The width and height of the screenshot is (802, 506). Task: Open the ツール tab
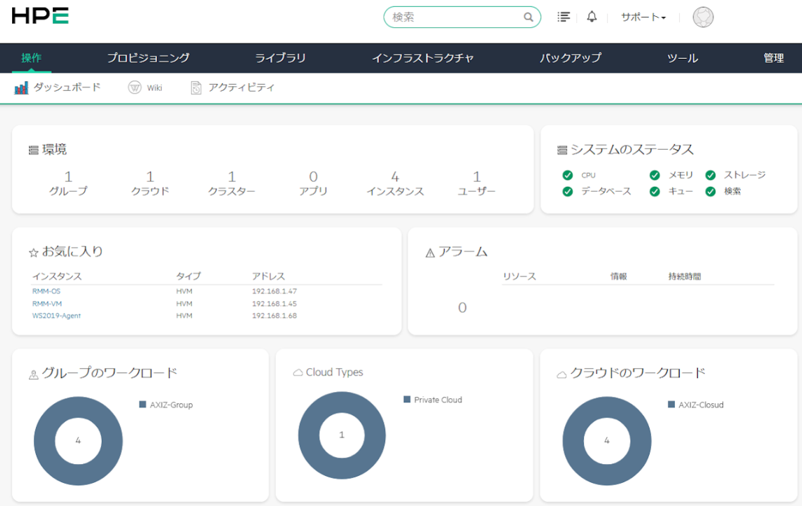(x=682, y=58)
